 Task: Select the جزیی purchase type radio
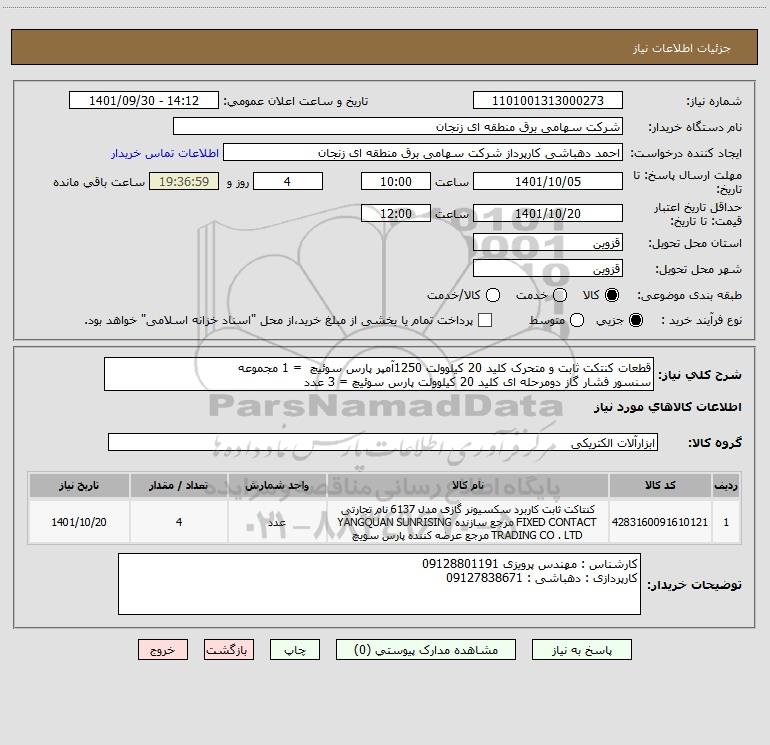tap(635, 320)
